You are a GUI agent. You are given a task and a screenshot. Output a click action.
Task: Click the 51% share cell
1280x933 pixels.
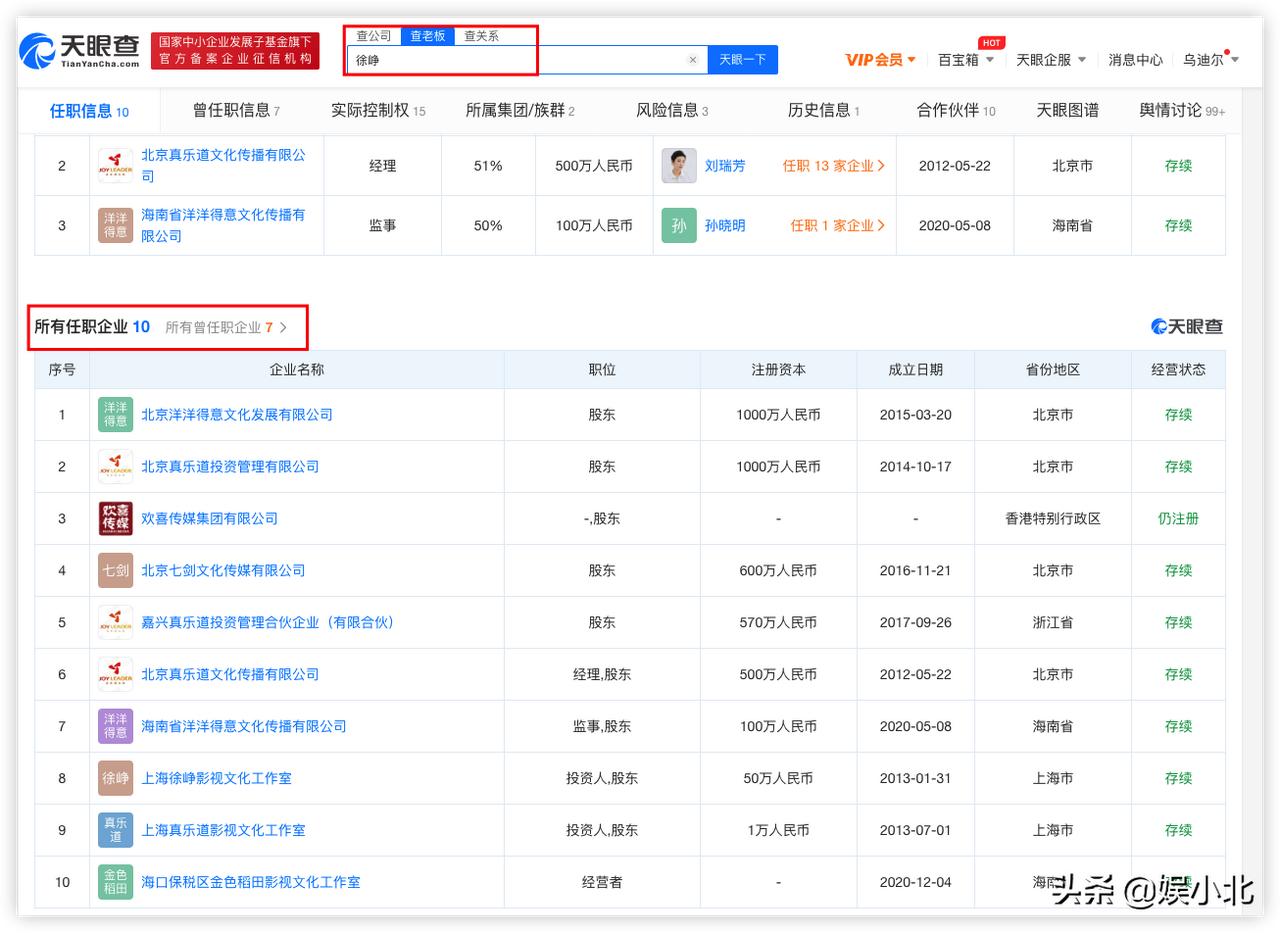coord(488,166)
